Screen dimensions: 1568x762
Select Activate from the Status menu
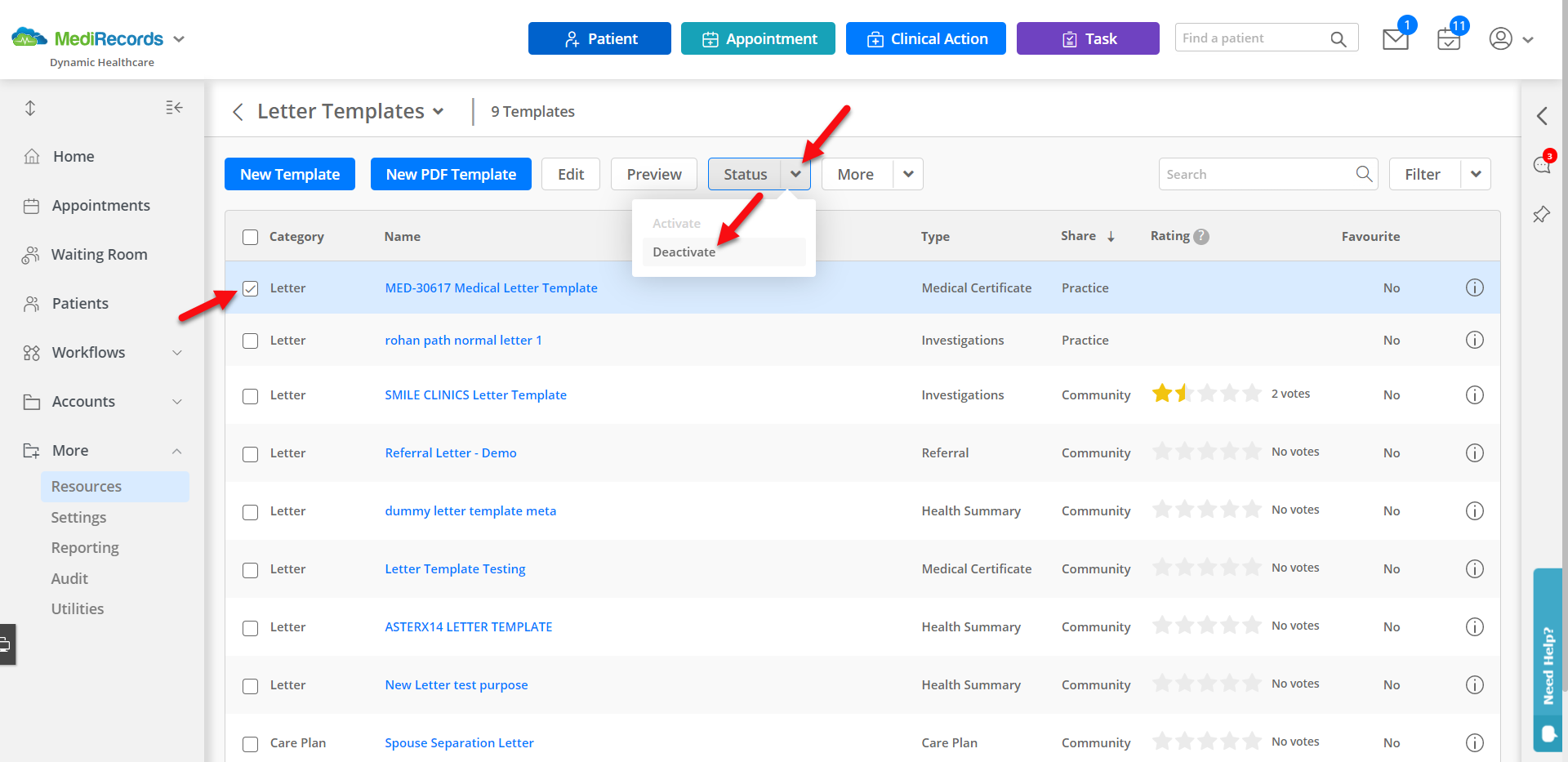click(x=724, y=223)
